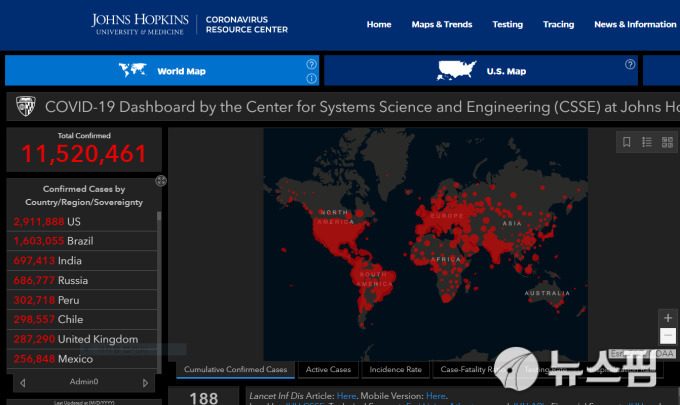This screenshot has height=405, width=680.
Task: Switch to the U.S. Map tab
Action: point(481,70)
